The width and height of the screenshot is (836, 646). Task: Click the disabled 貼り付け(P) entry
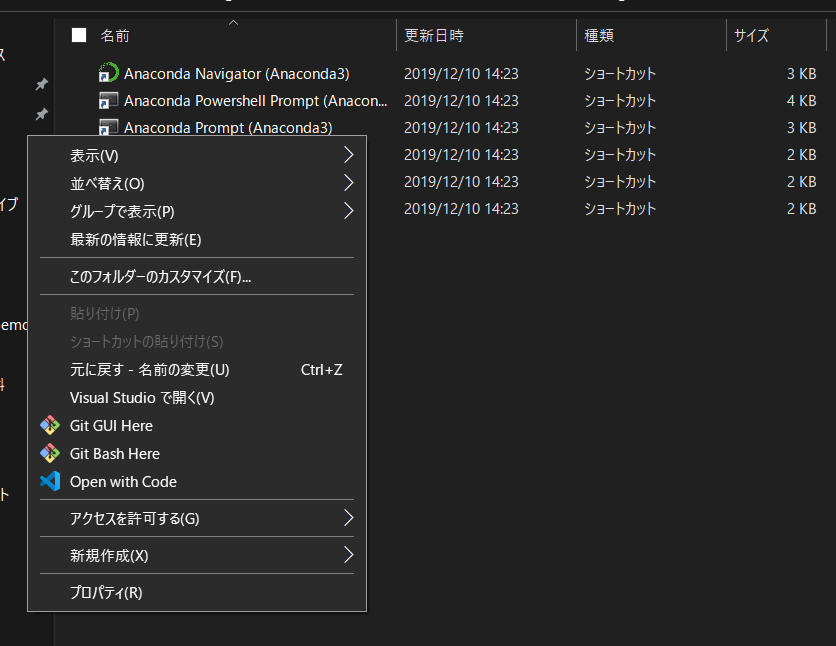[197, 313]
